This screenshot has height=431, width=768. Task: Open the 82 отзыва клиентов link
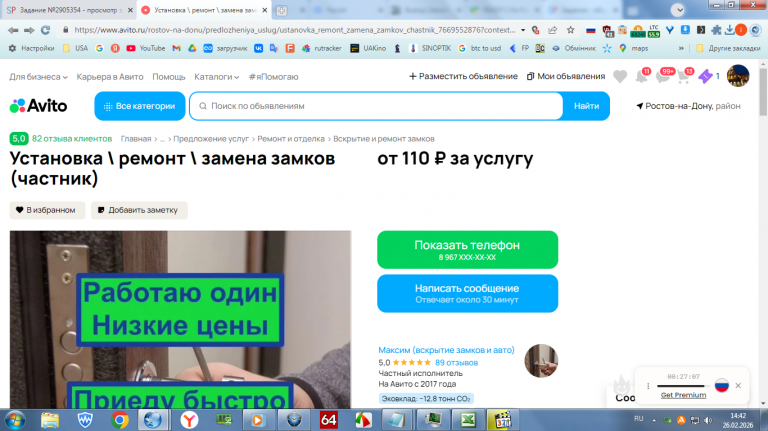(x=72, y=139)
